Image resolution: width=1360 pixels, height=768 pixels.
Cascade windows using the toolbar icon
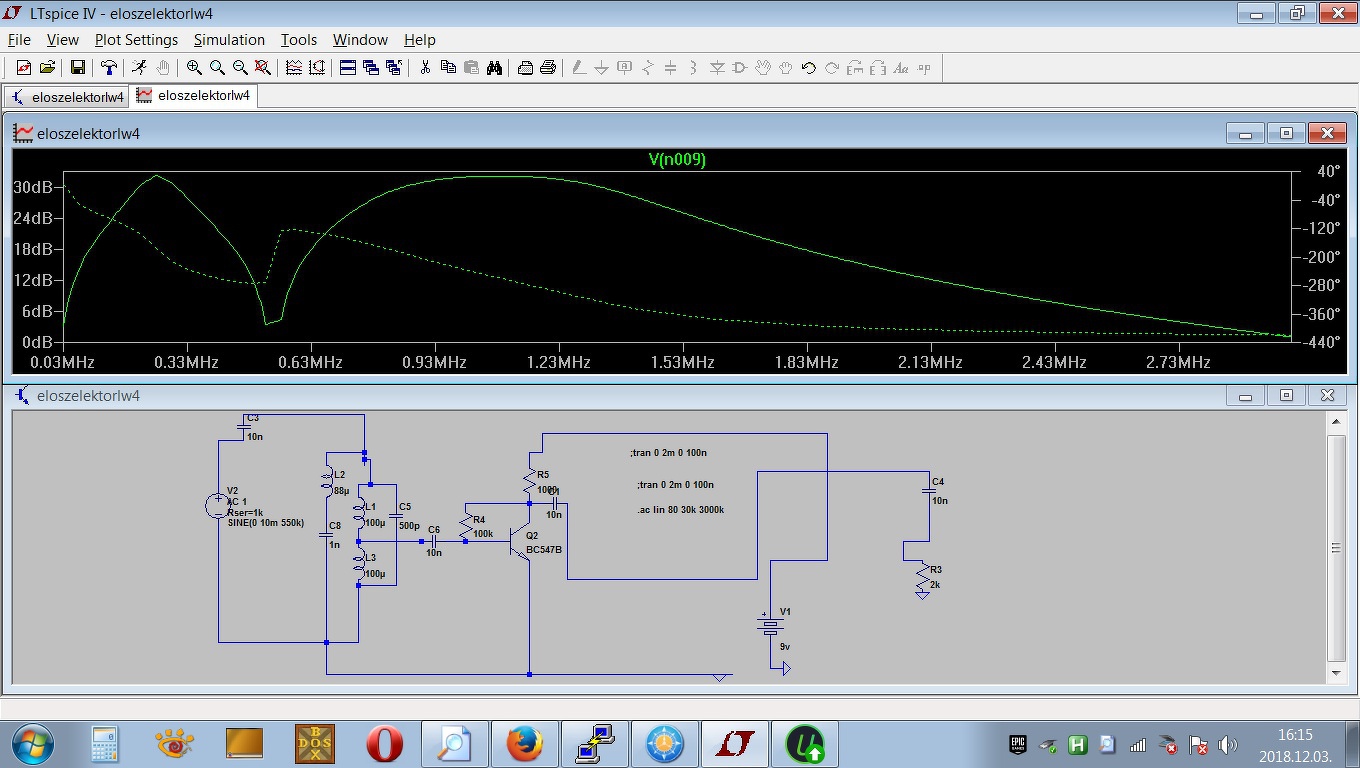[371, 68]
